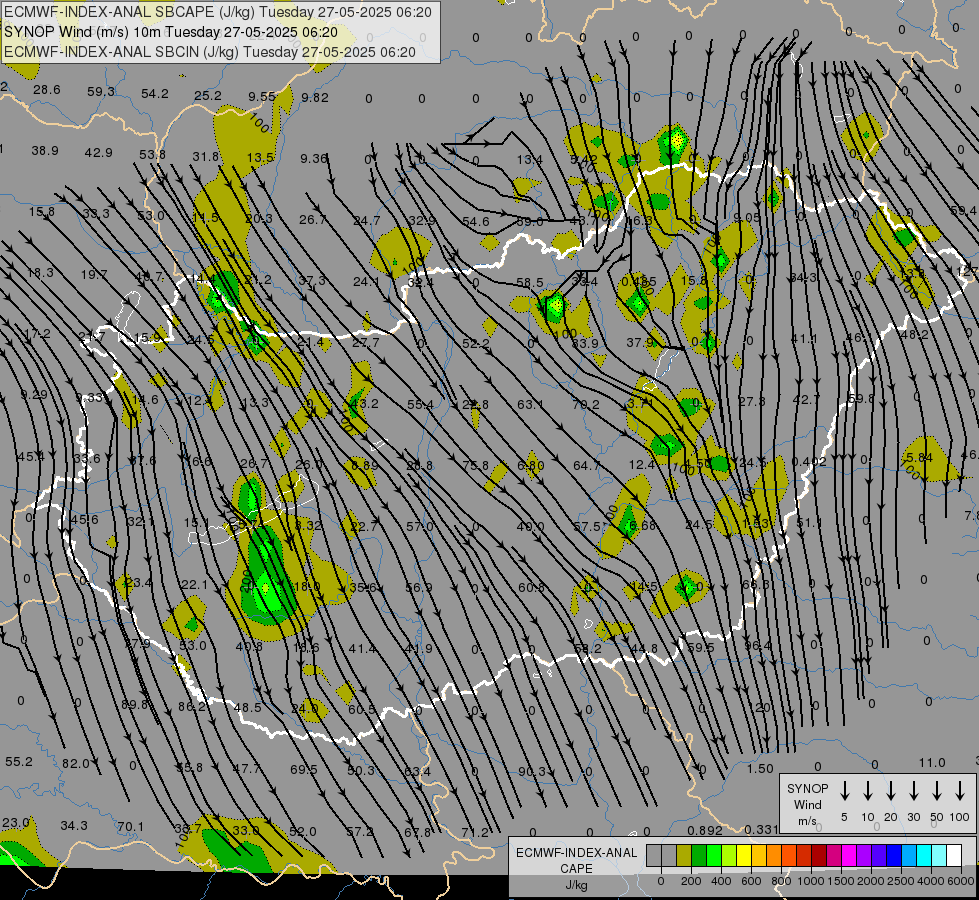Click the map value '0.331'
The height and width of the screenshot is (900, 979).
tap(761, 829)
